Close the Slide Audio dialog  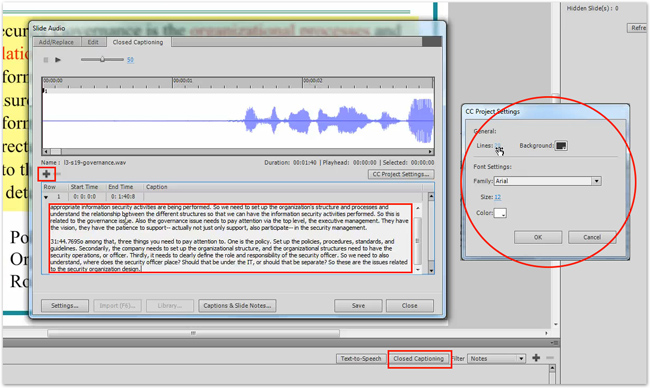[x=410, y=306]
